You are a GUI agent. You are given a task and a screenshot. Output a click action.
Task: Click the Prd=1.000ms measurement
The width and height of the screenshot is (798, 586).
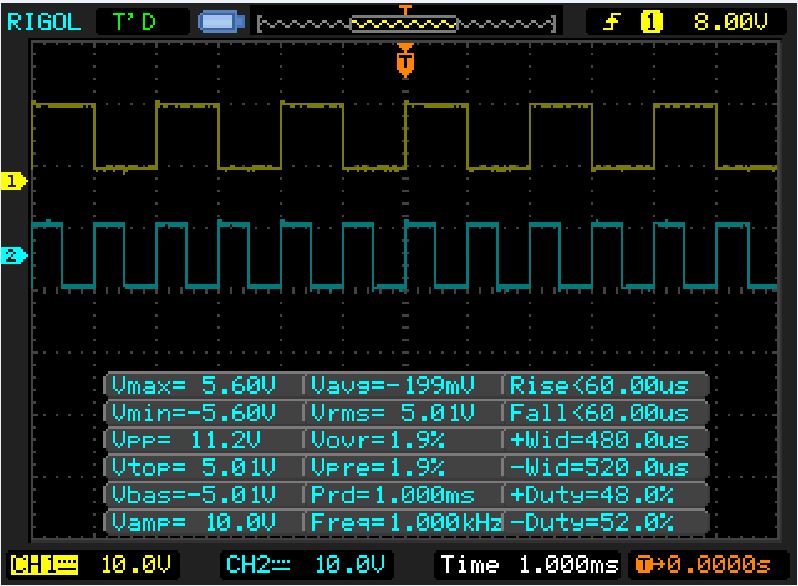click(x=393, y=494)
